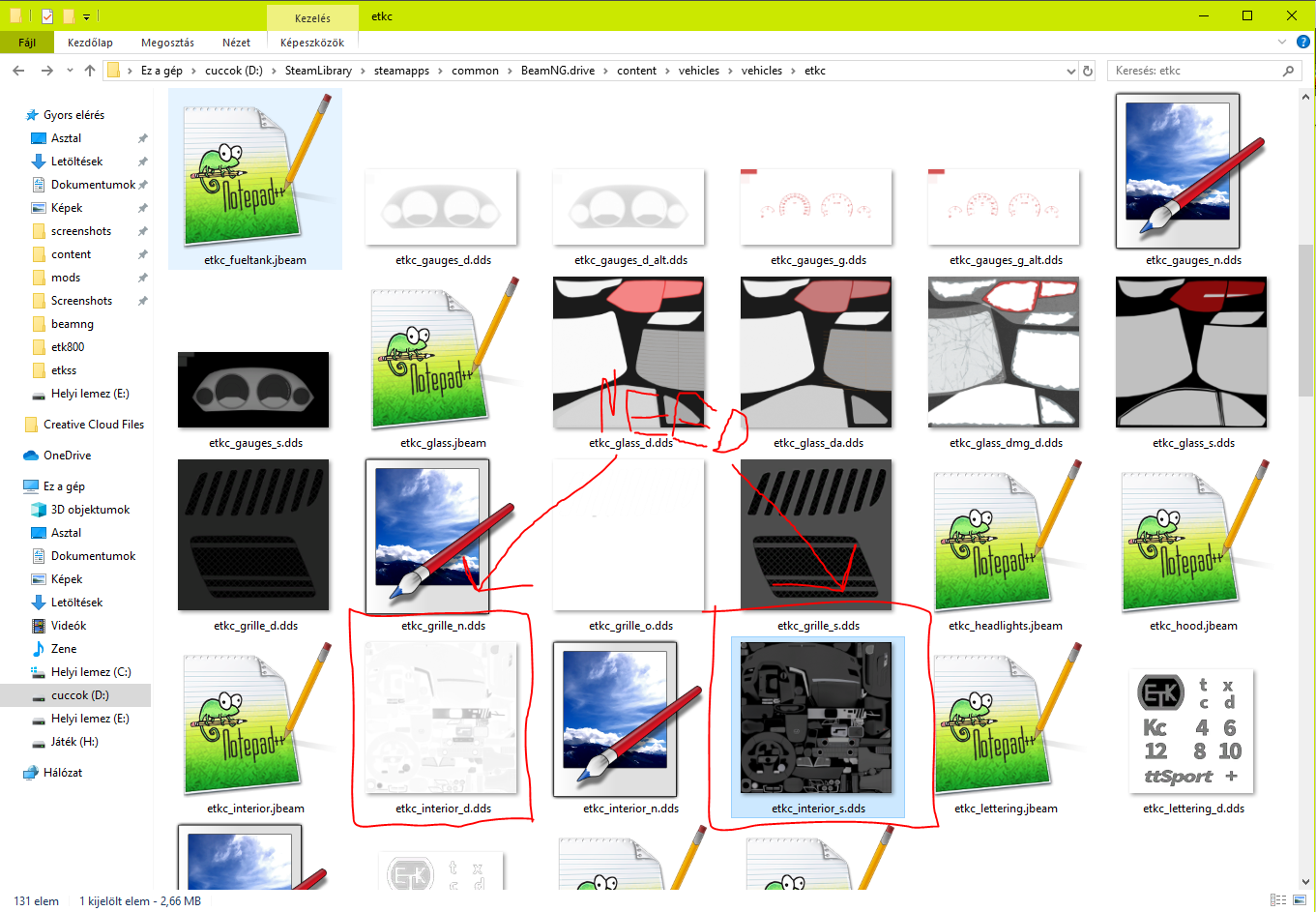Click the Keresés: etkc search field
This screenshot has height=912, width=1316.
pyautogui.click(x=1205, y=71)
